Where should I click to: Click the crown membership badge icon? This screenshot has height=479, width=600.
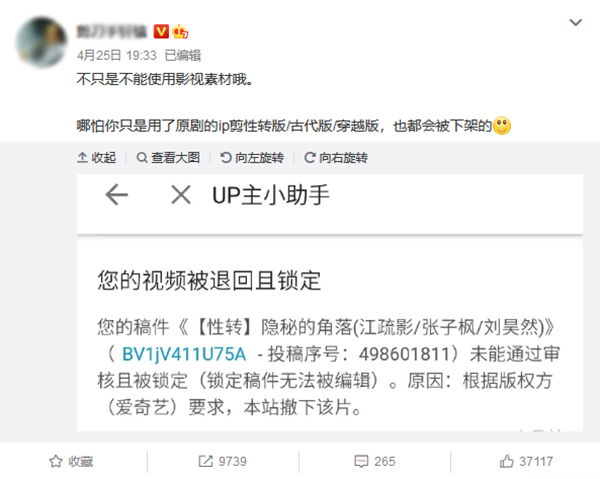180,31
